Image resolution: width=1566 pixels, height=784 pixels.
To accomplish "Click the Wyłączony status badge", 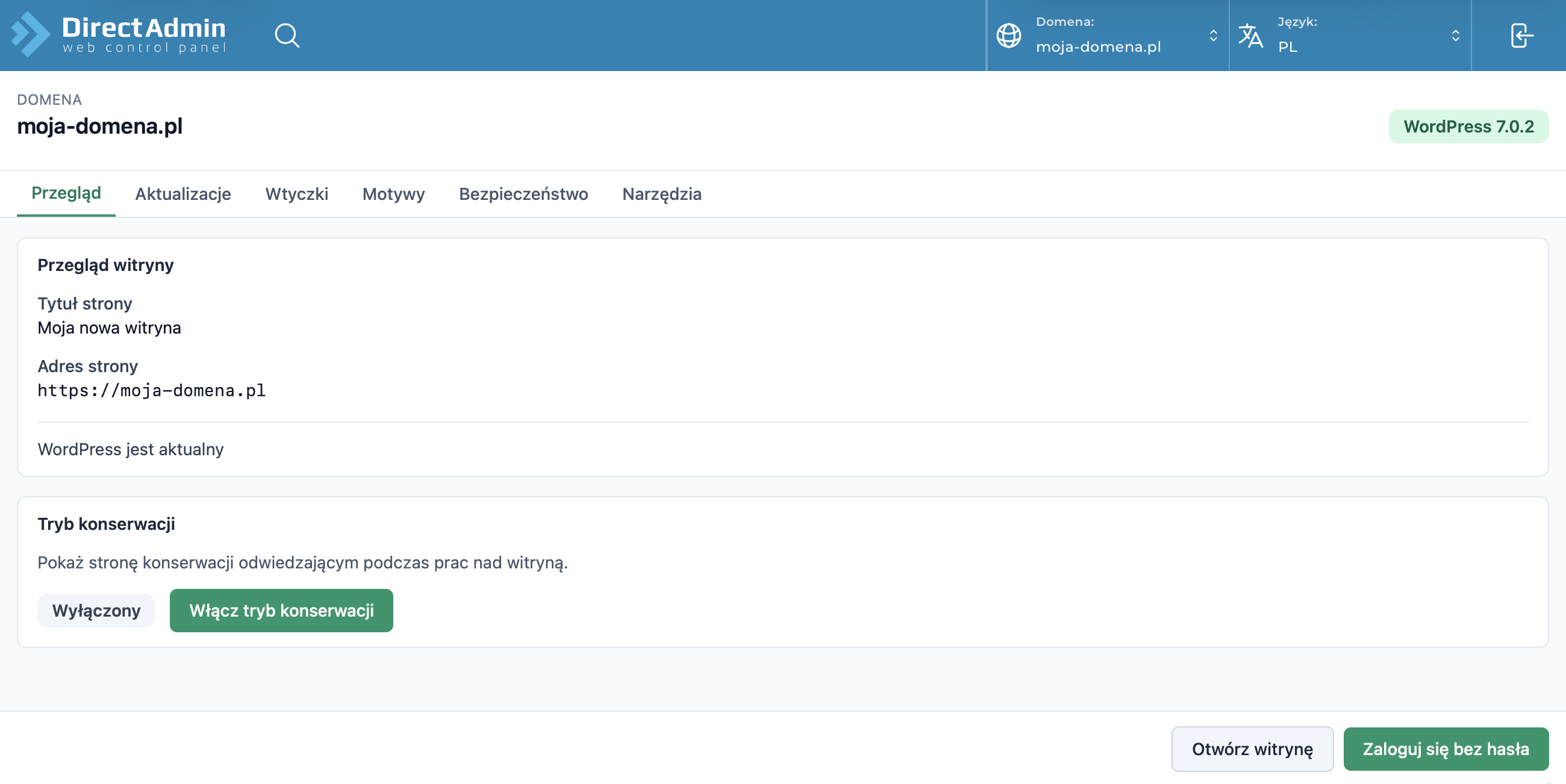I will (96, 610).
